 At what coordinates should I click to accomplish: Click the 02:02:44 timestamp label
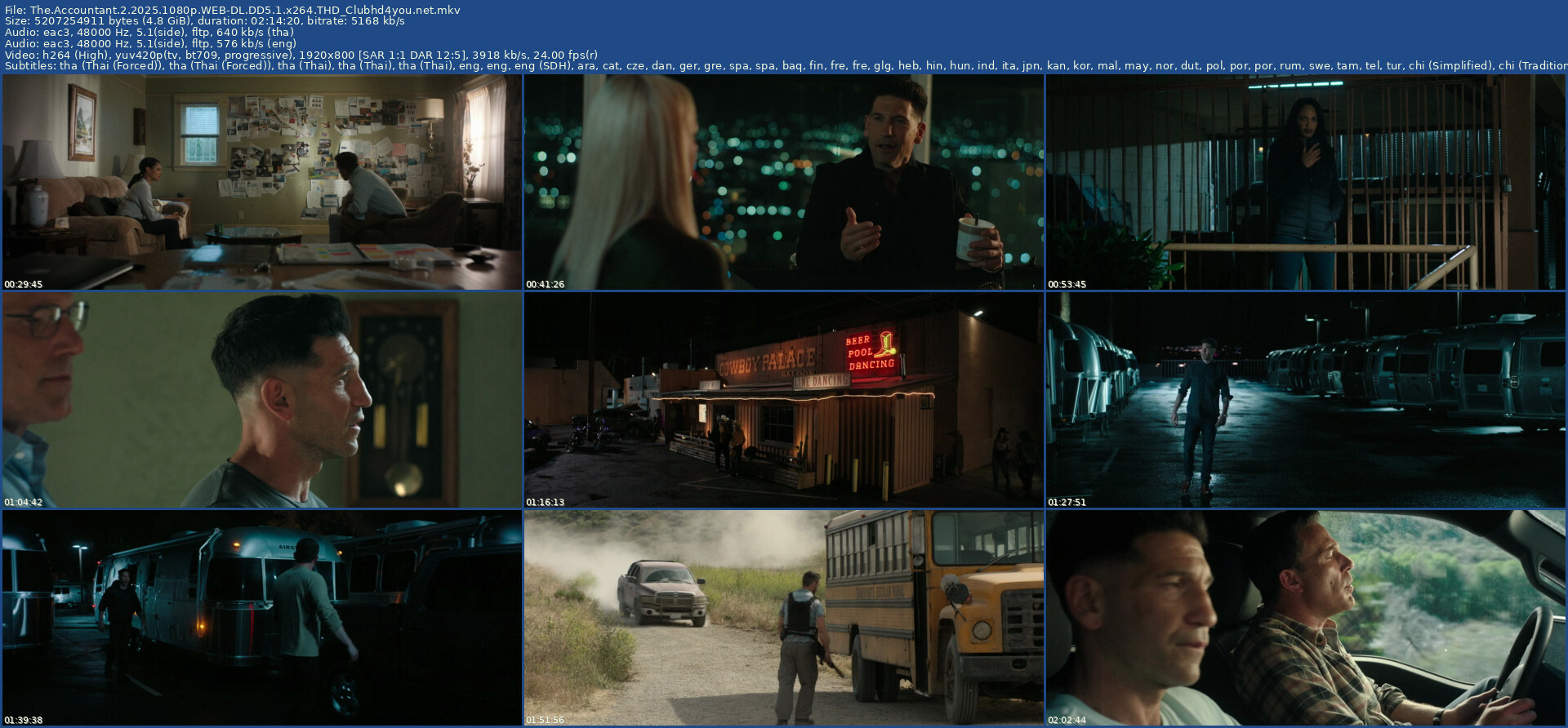1067,720
